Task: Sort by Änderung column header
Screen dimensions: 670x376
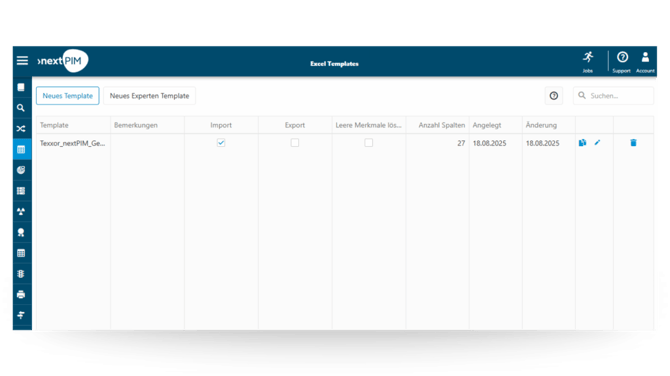Action: [x=549, y=125]
